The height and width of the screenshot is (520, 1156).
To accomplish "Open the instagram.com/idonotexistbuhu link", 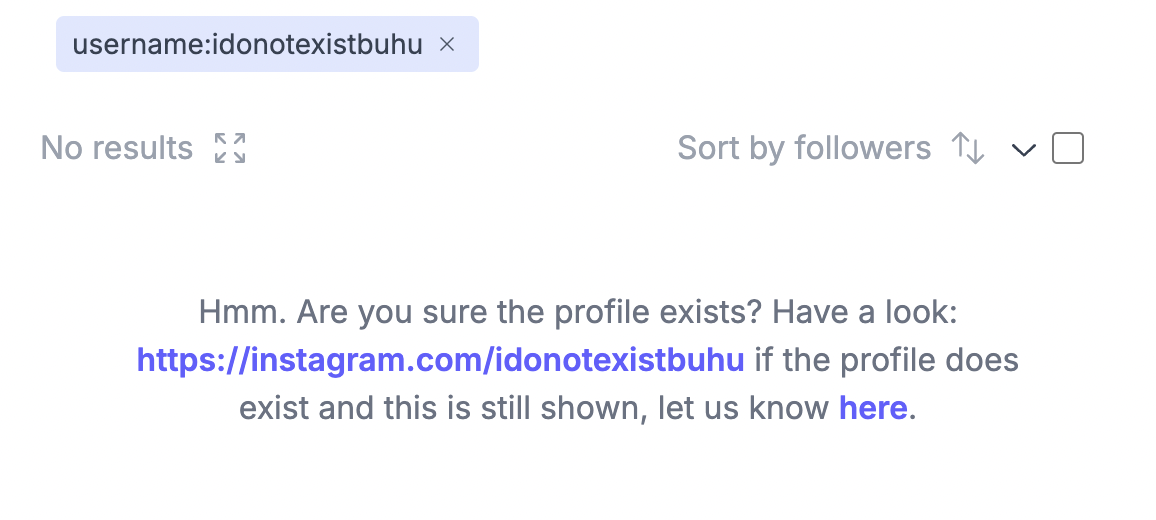I will tap(441, 360).
